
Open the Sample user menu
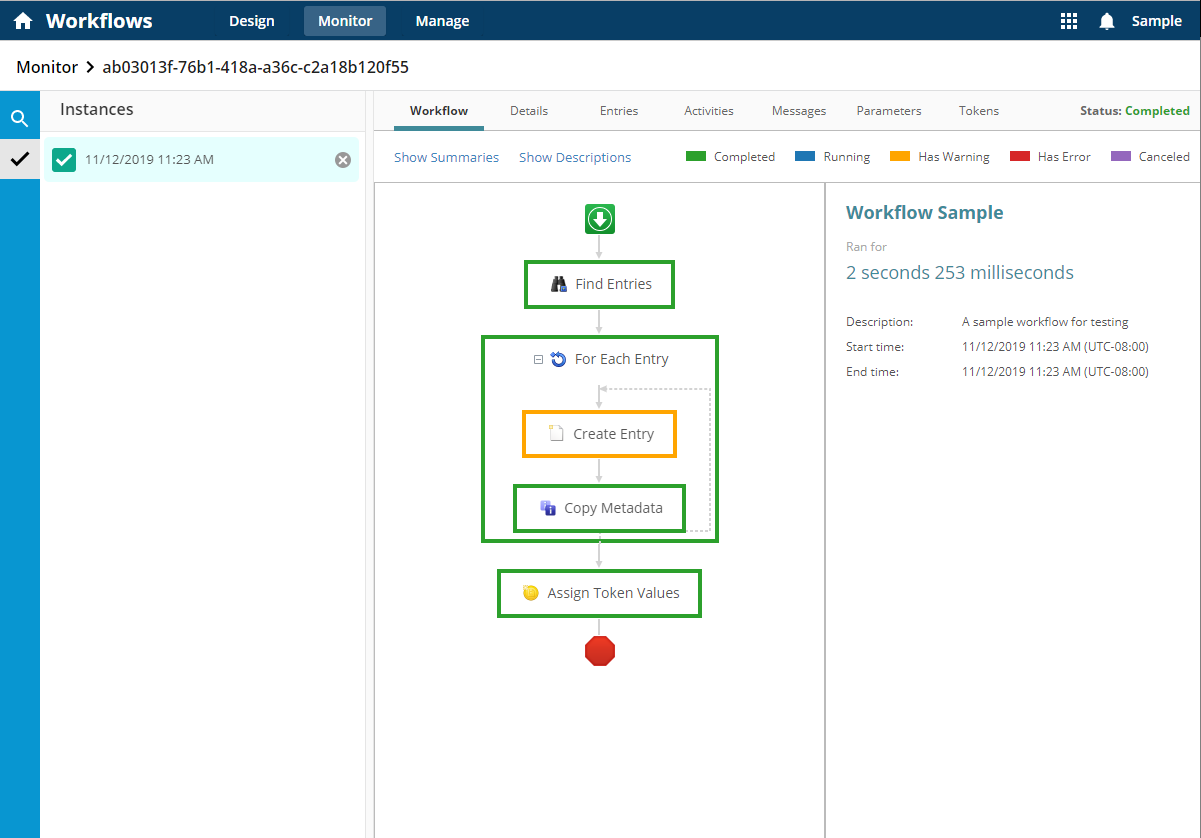1156,21
